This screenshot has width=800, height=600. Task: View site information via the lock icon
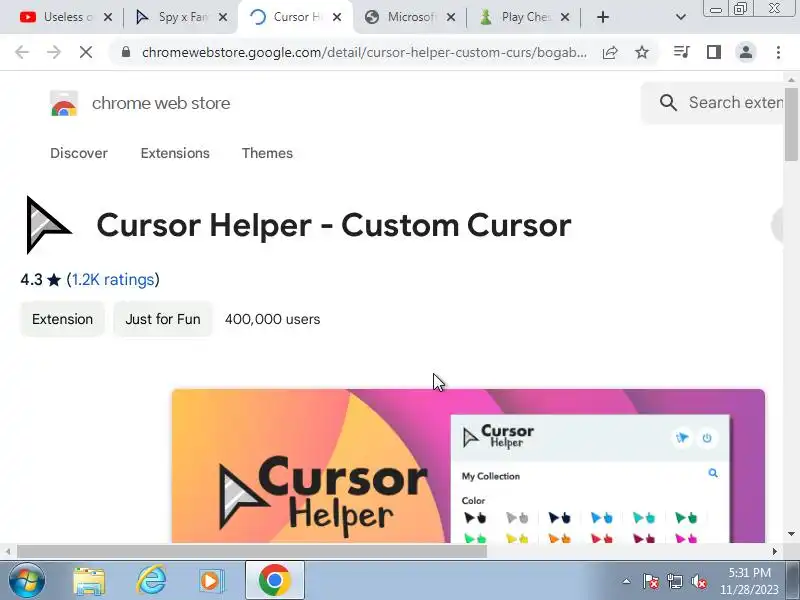coord(126,52)
